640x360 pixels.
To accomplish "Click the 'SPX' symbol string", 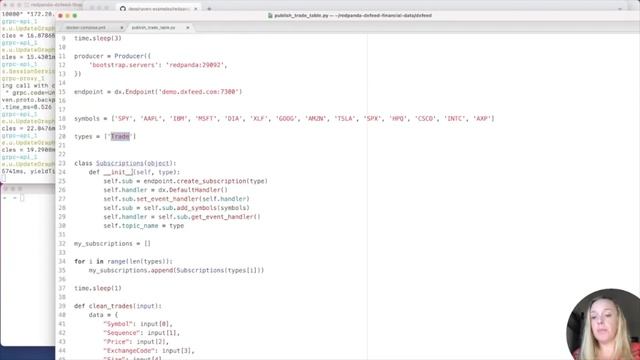I will coord(372,119).
